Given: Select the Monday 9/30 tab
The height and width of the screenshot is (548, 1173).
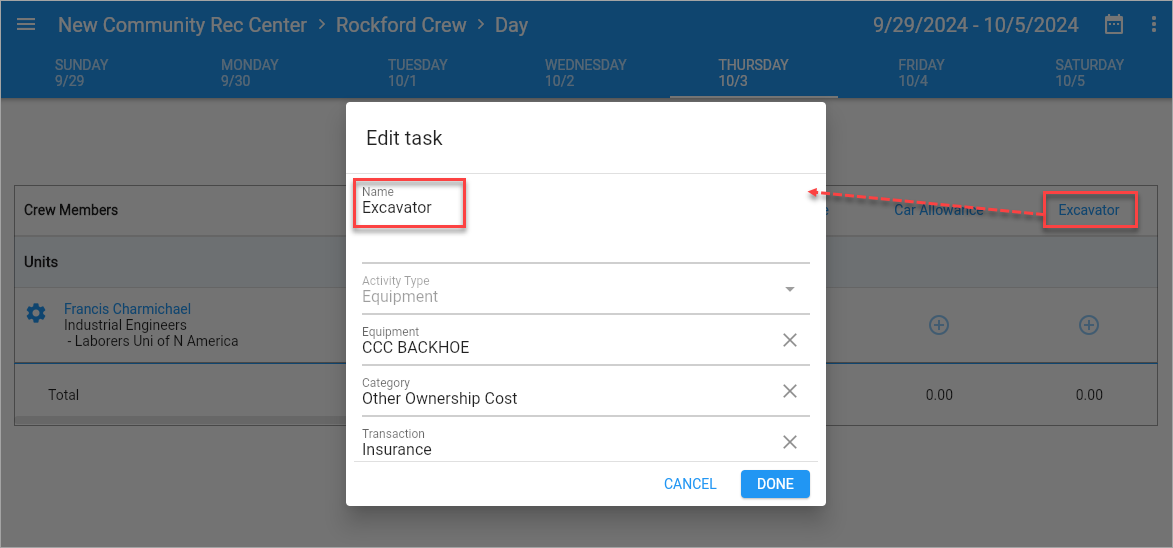Looking at the screenshot, I should click(250, 73).
